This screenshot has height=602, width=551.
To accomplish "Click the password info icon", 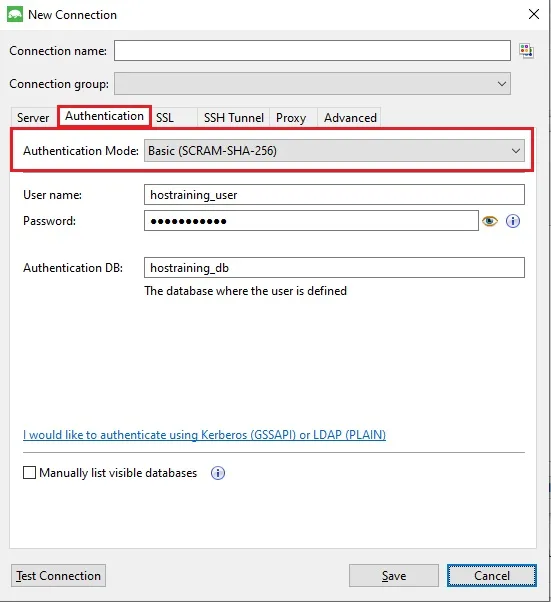I will [x=513, y=221].
